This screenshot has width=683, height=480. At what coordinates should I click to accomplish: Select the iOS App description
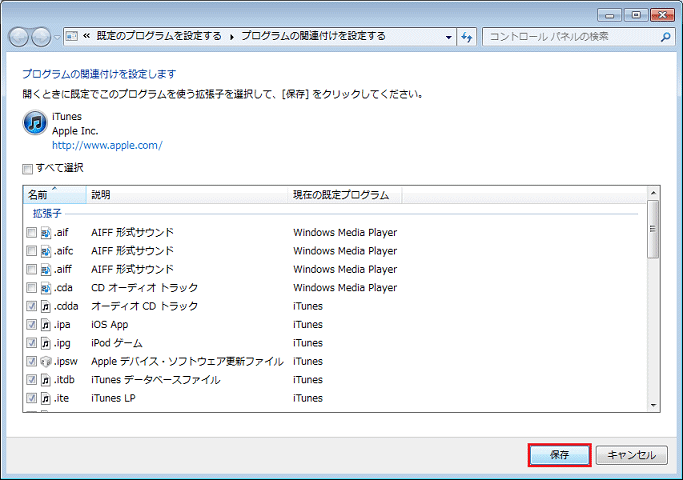tap(110, 325)
